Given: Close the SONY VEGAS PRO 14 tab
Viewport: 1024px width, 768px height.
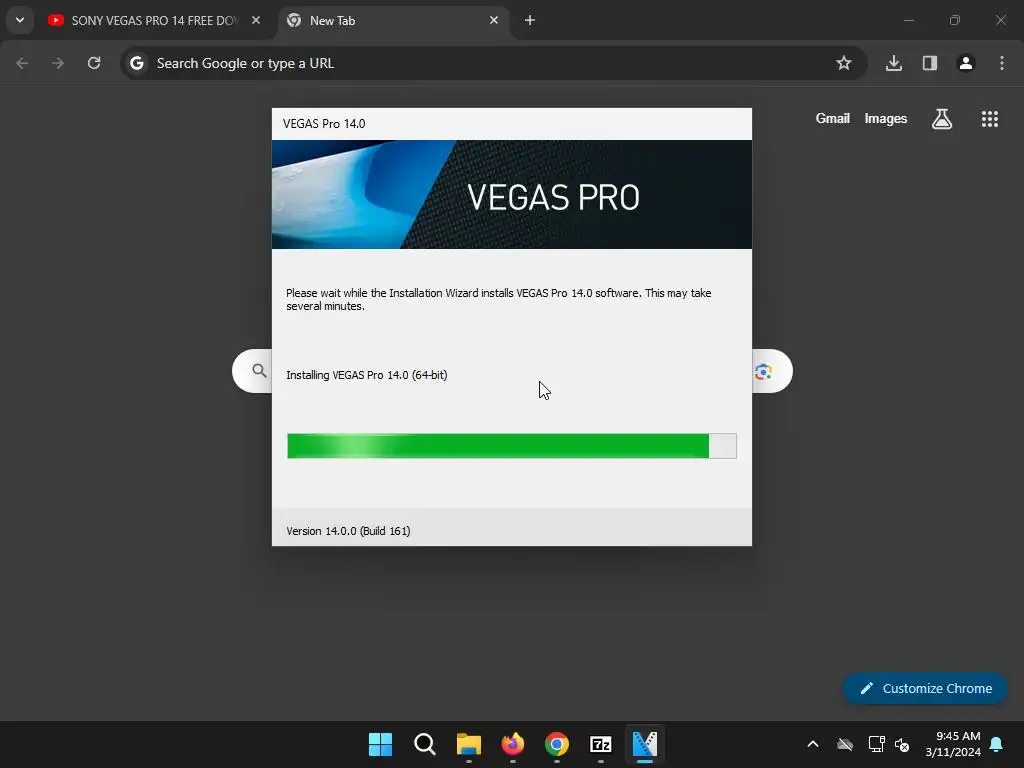Looking at the screenshot, I should (x=256, y=20).
